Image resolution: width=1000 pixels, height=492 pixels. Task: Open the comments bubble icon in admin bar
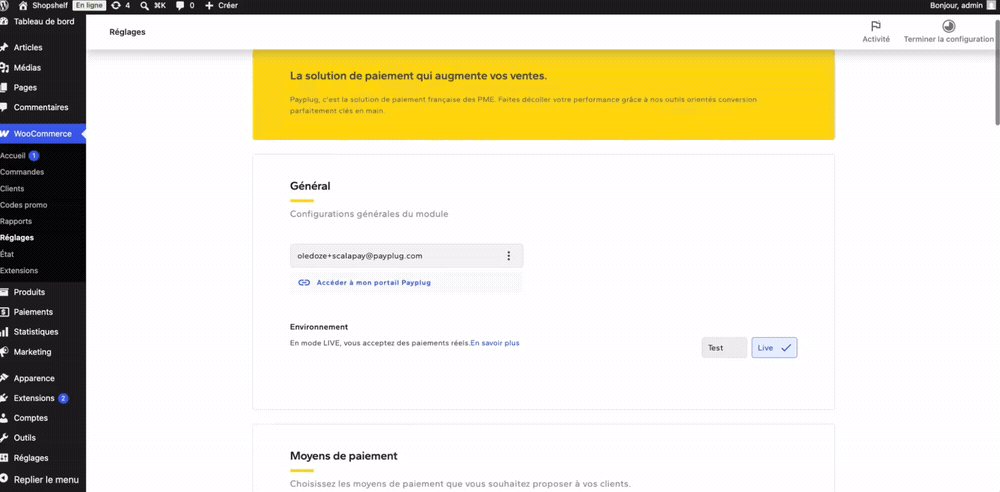tap(180, 6)
